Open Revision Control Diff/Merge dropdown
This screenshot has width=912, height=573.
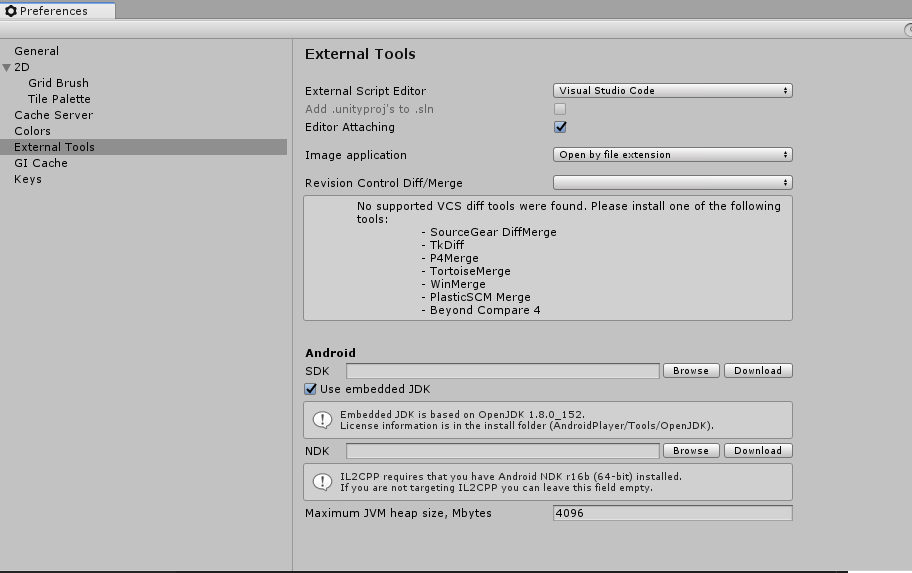pos(672,183)
